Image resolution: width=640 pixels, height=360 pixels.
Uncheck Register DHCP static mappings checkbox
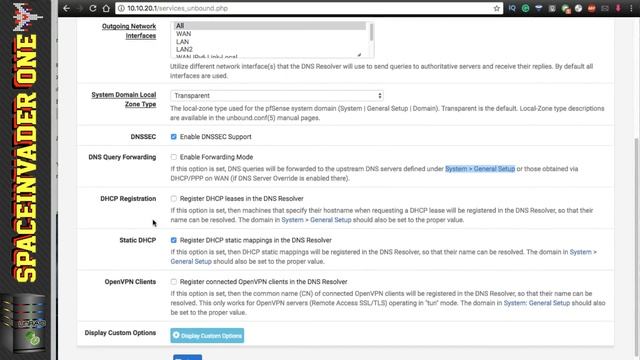click(174, 240)
